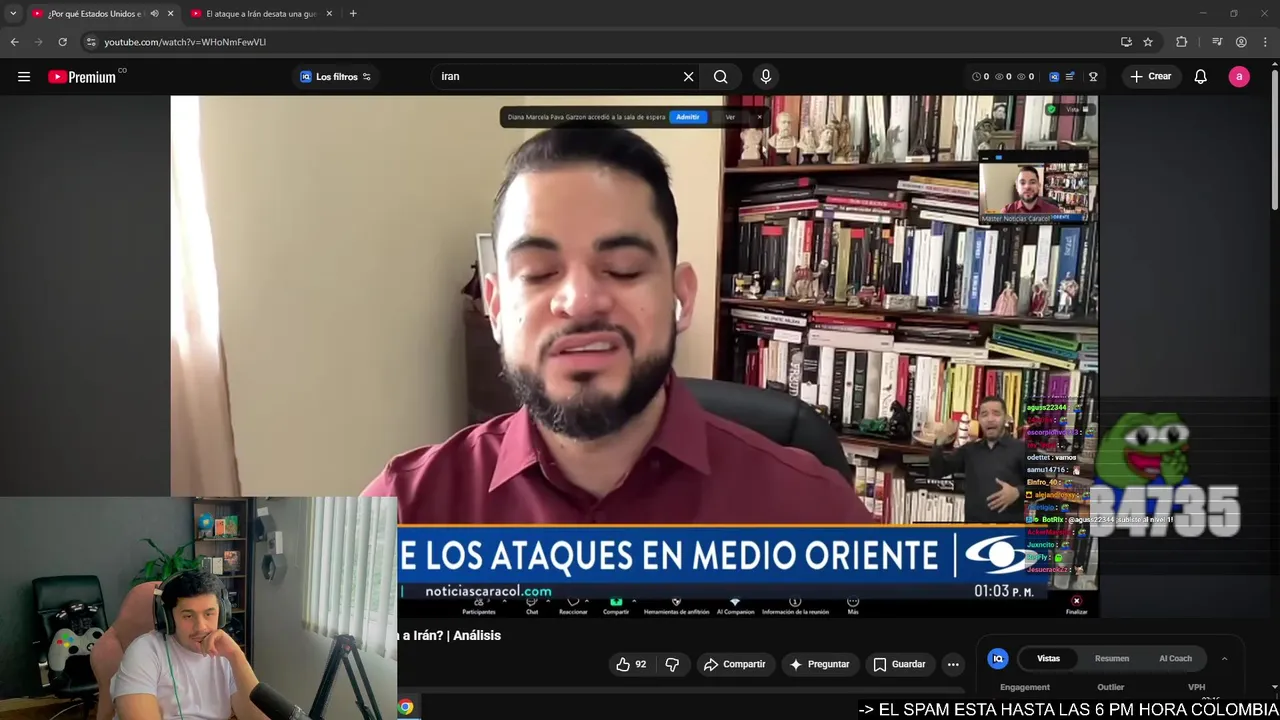This screenshot has height=720, width=1280.
Task: Click Más in the Zoom toolbar
Action: pos(853,606)
